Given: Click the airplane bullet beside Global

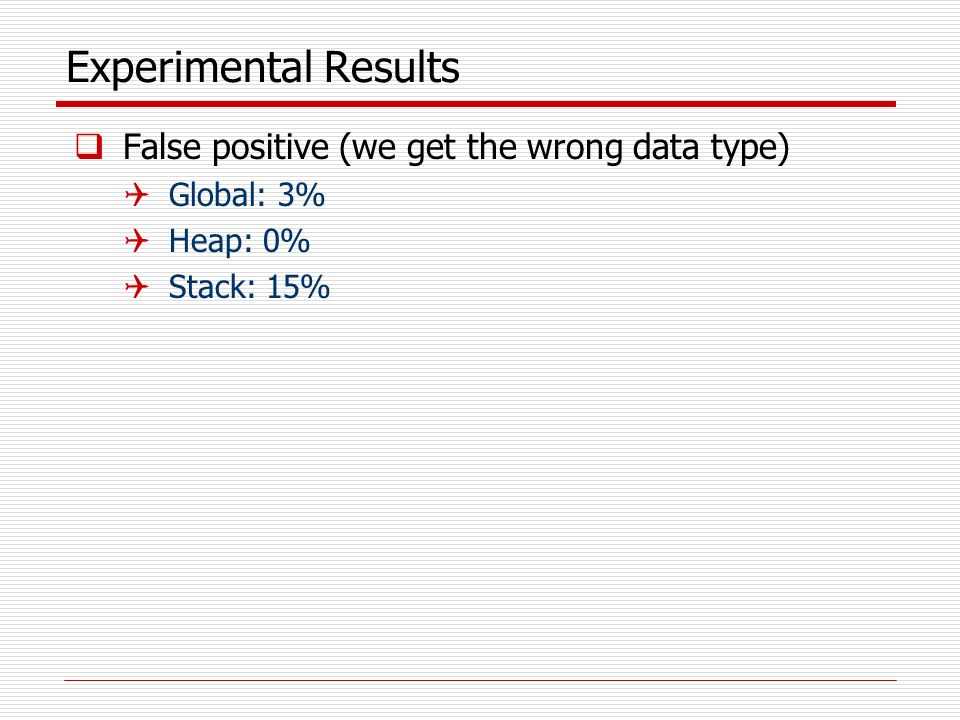Looking at the screenshot, I should (x=137, y=195).
